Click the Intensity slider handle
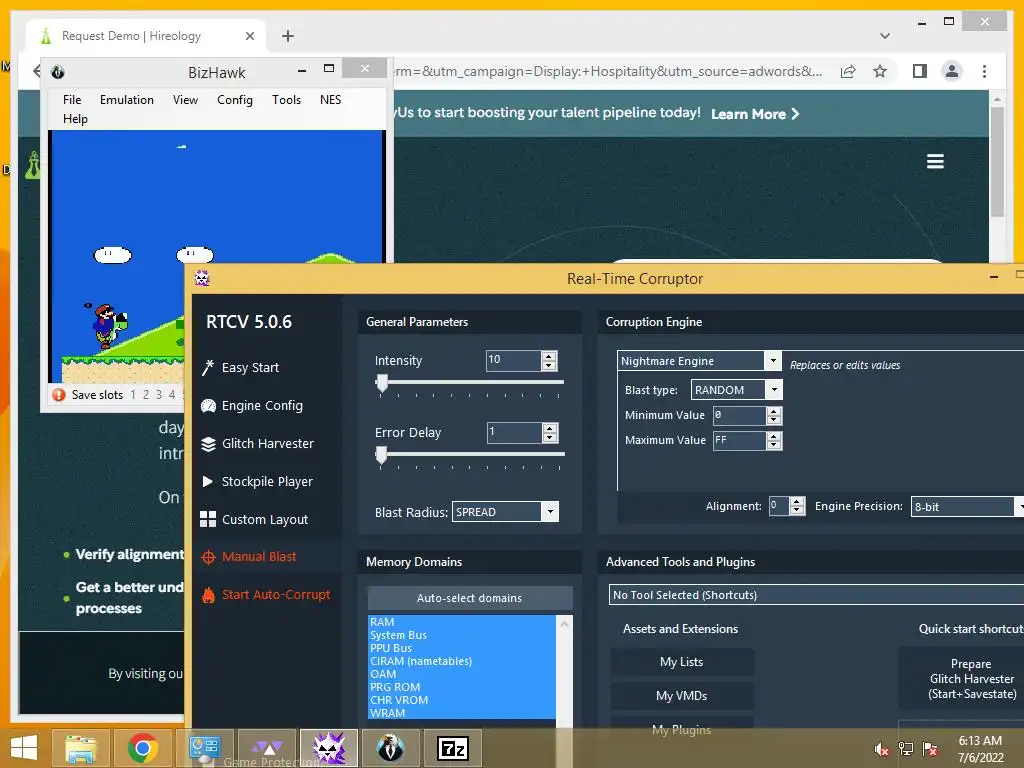This screenshot has width=1024, height=768. [382, 384]
